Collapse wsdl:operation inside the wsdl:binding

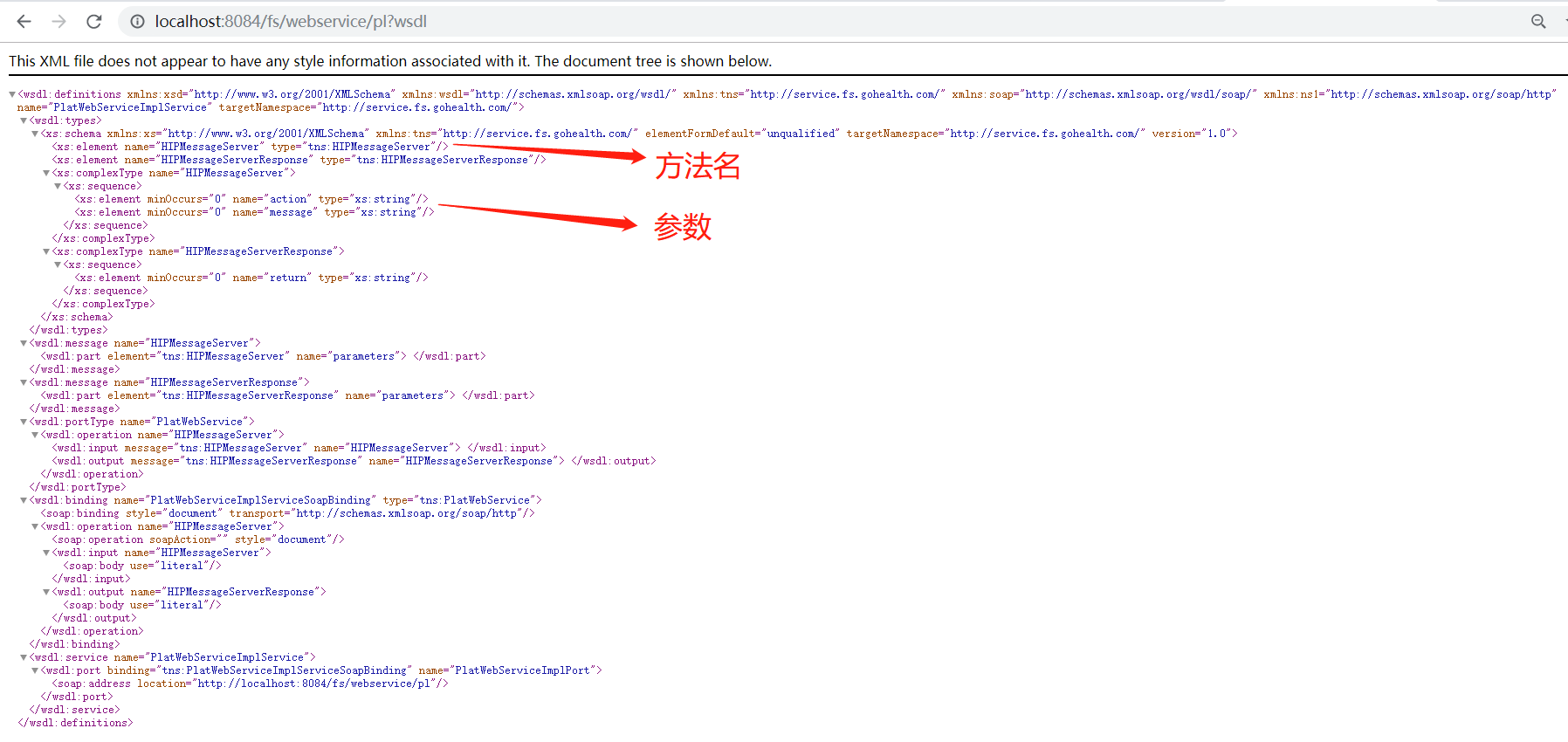[35, 526]
